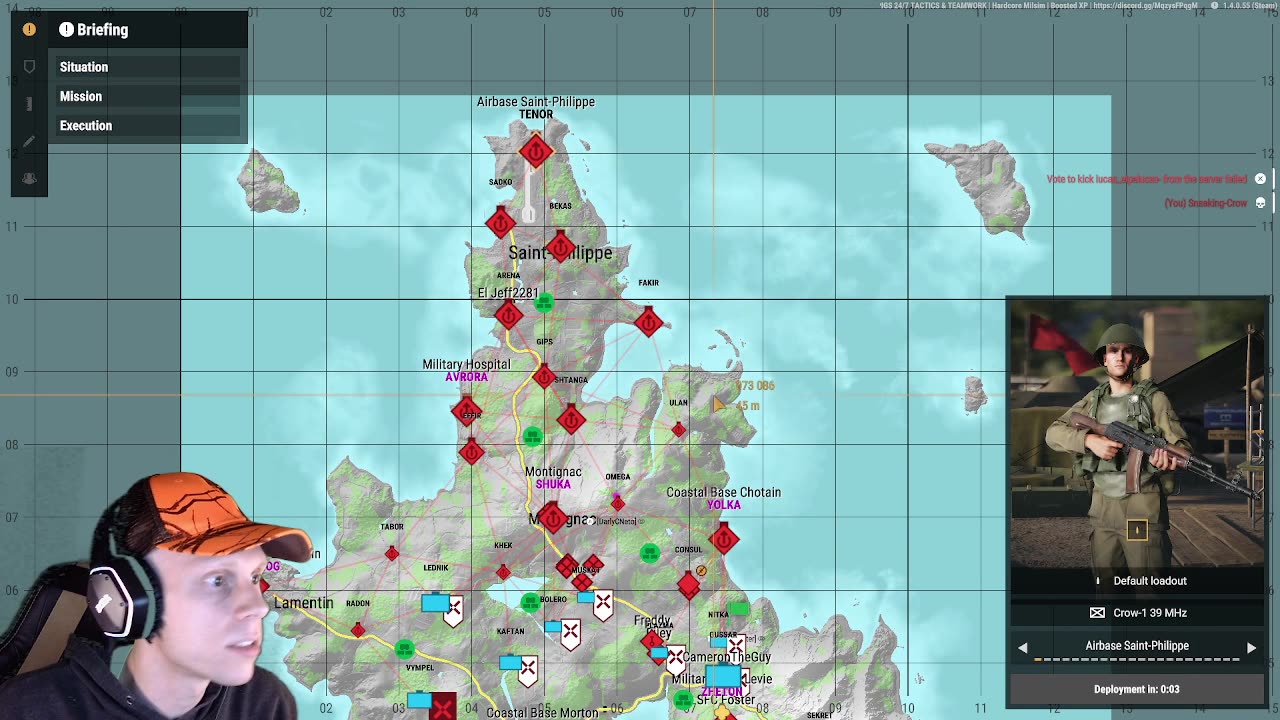The width and height of the screenshot is (1280, 720).
Task: Click the MUSKAT red diamond cluster
Action: pos(580,571)
